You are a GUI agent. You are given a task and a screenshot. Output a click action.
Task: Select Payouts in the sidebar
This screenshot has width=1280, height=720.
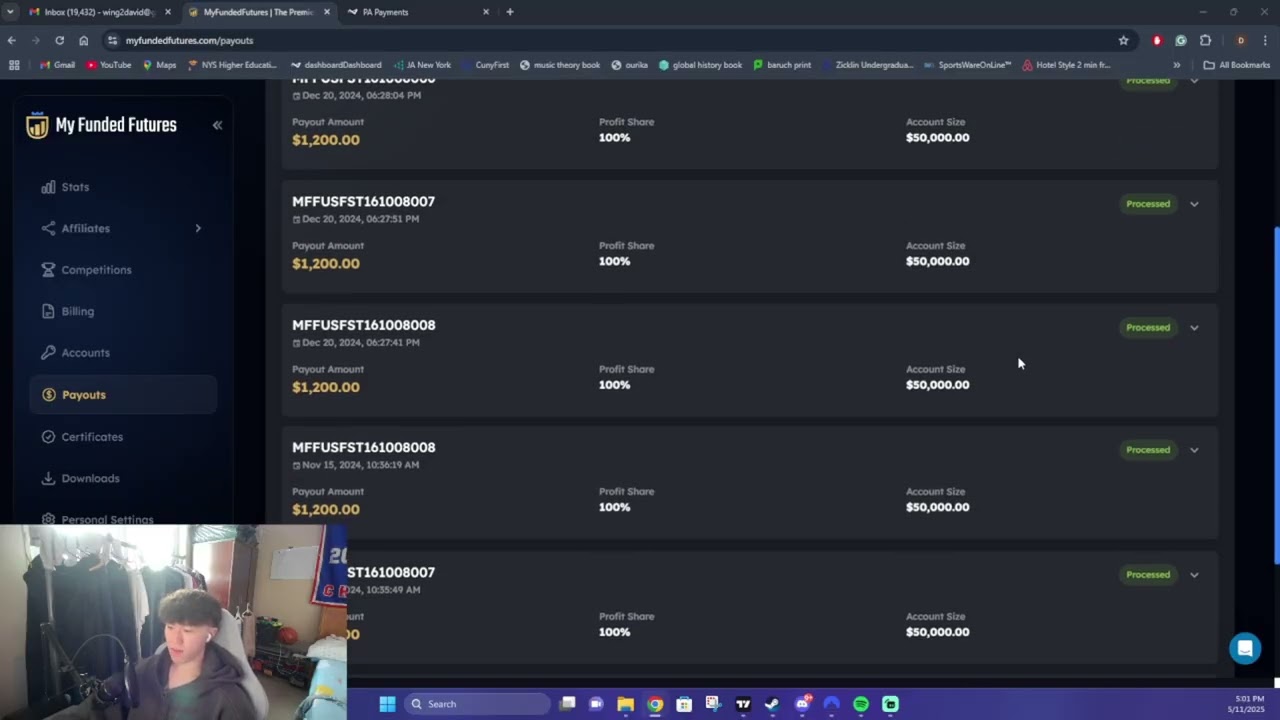(123, 395)
